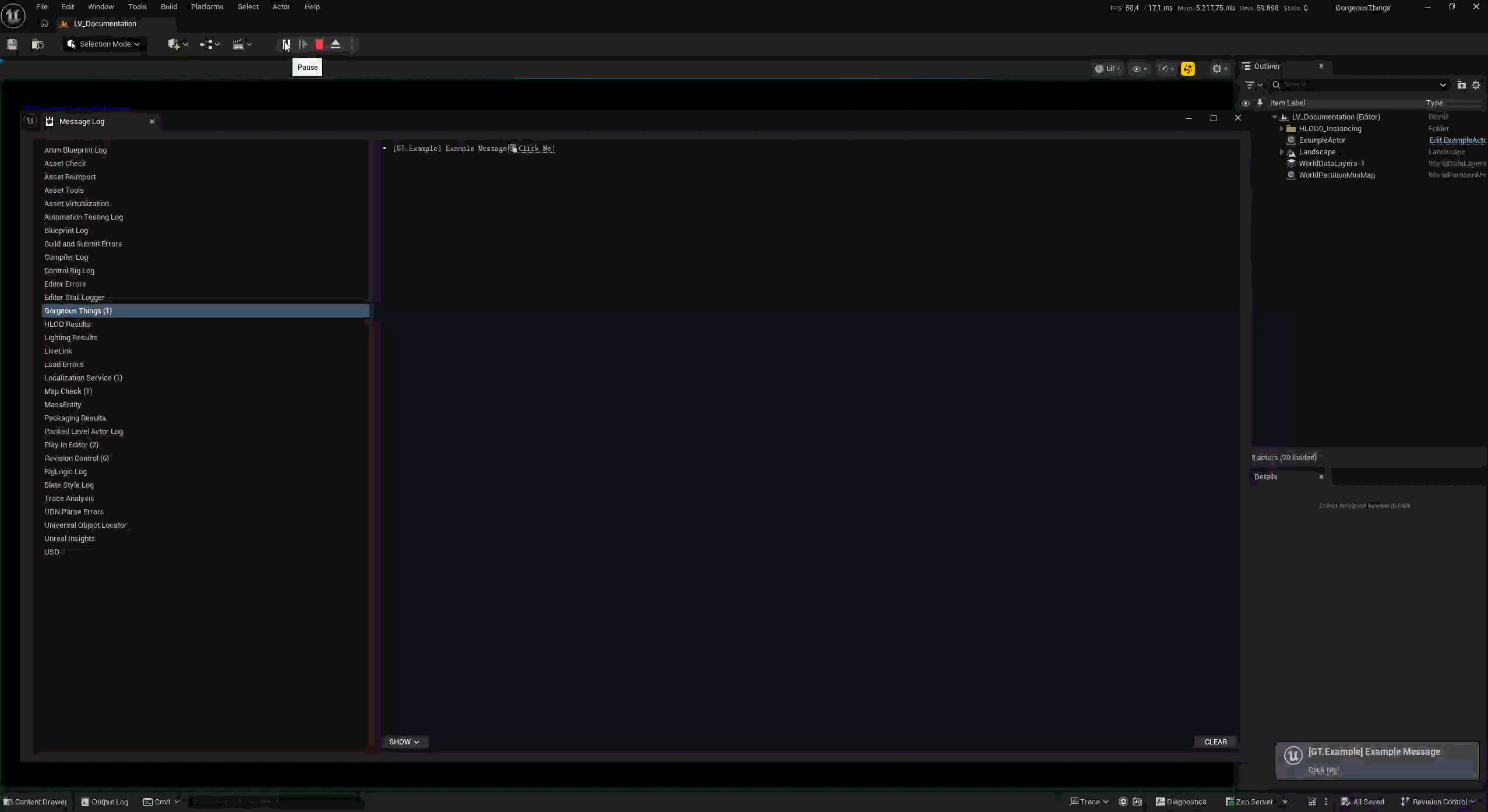Open the Content Drawer
Screen dimensions: 1488x812
point(36,802)
